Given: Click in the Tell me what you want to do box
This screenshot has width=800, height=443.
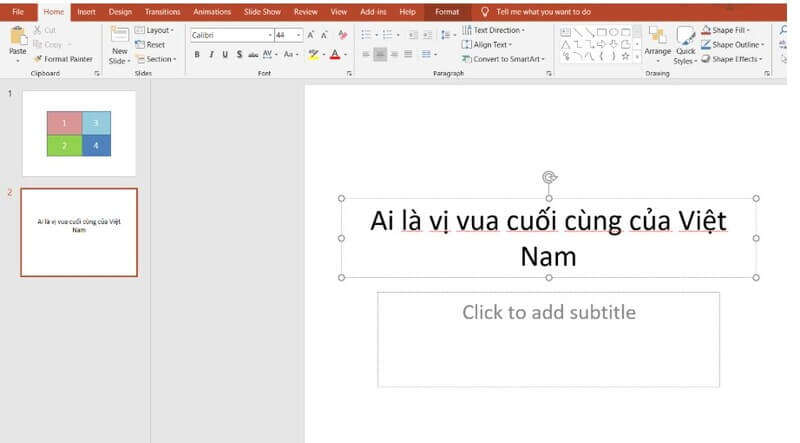Looking at the screenshot, I should [543, 12].
